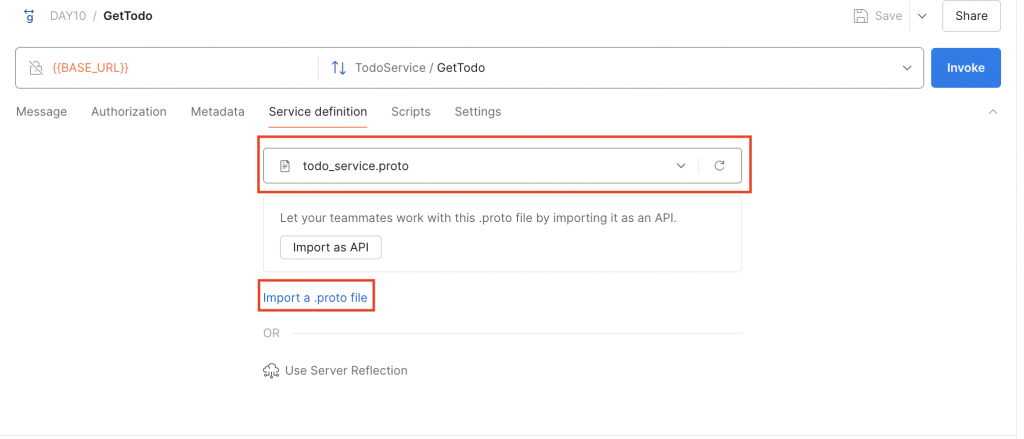
Task: Go to the Metadata tab
Action: 217,112
